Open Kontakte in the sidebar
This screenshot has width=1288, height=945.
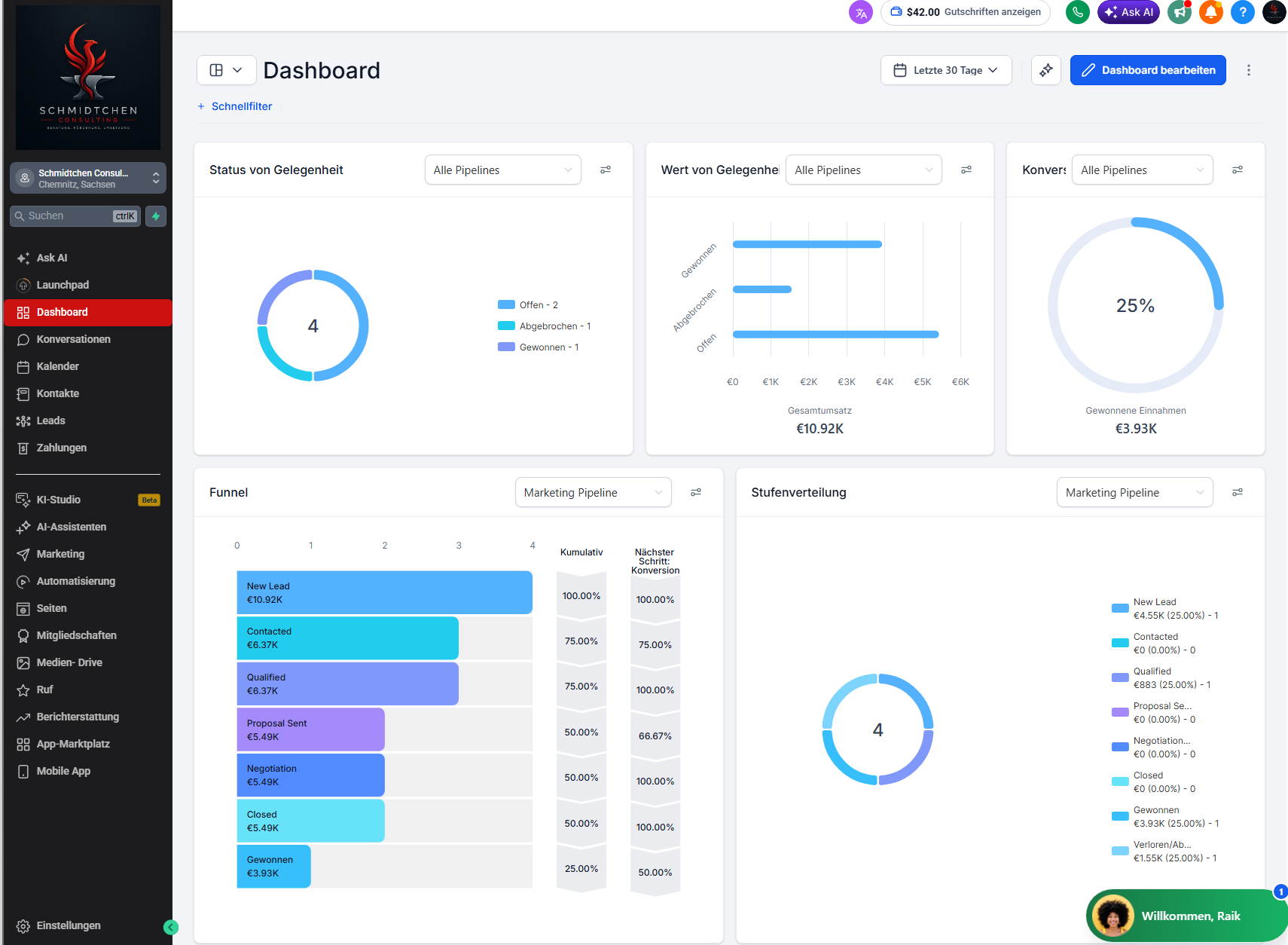click(x=88, y=393)
